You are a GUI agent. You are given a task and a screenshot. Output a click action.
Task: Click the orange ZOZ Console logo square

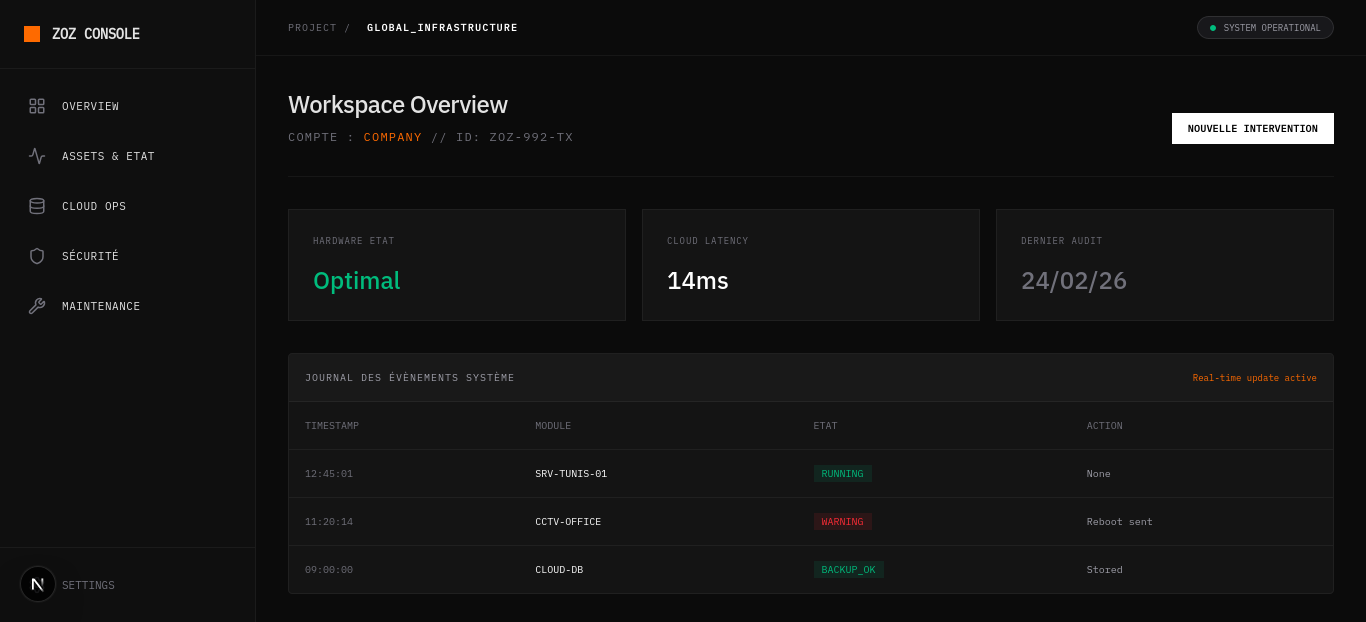coord(33,33)
